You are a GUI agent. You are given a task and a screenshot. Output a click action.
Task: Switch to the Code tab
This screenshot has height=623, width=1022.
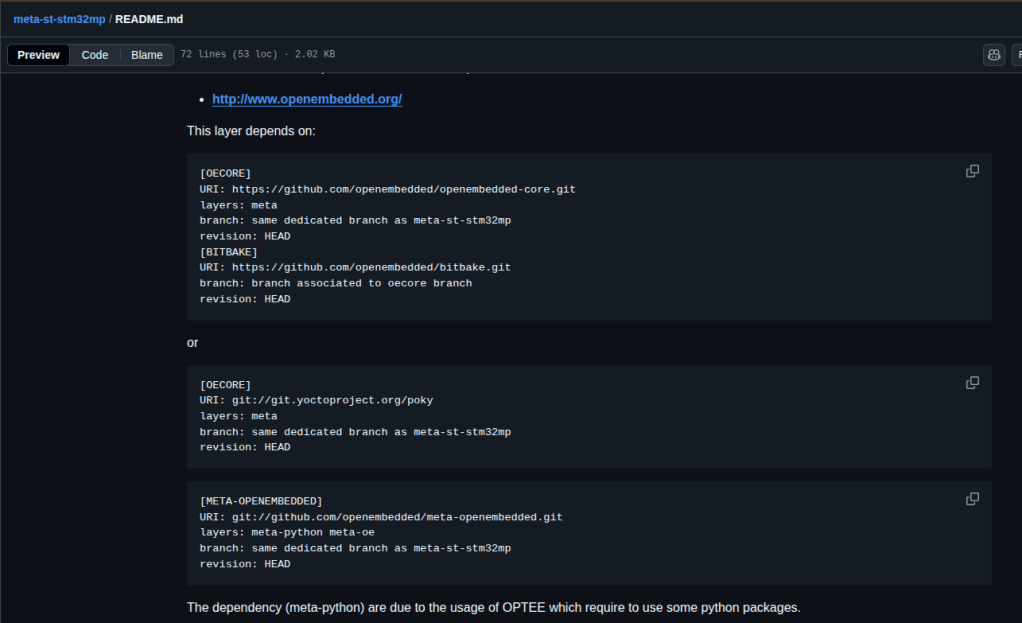coord(95,55)
